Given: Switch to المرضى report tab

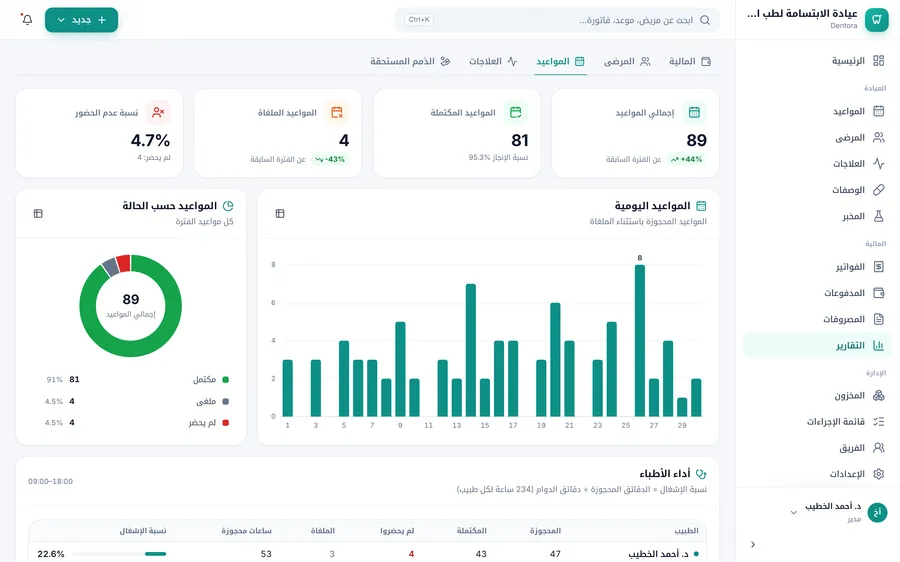Looking at the screenshot, I should coord(627,61).
